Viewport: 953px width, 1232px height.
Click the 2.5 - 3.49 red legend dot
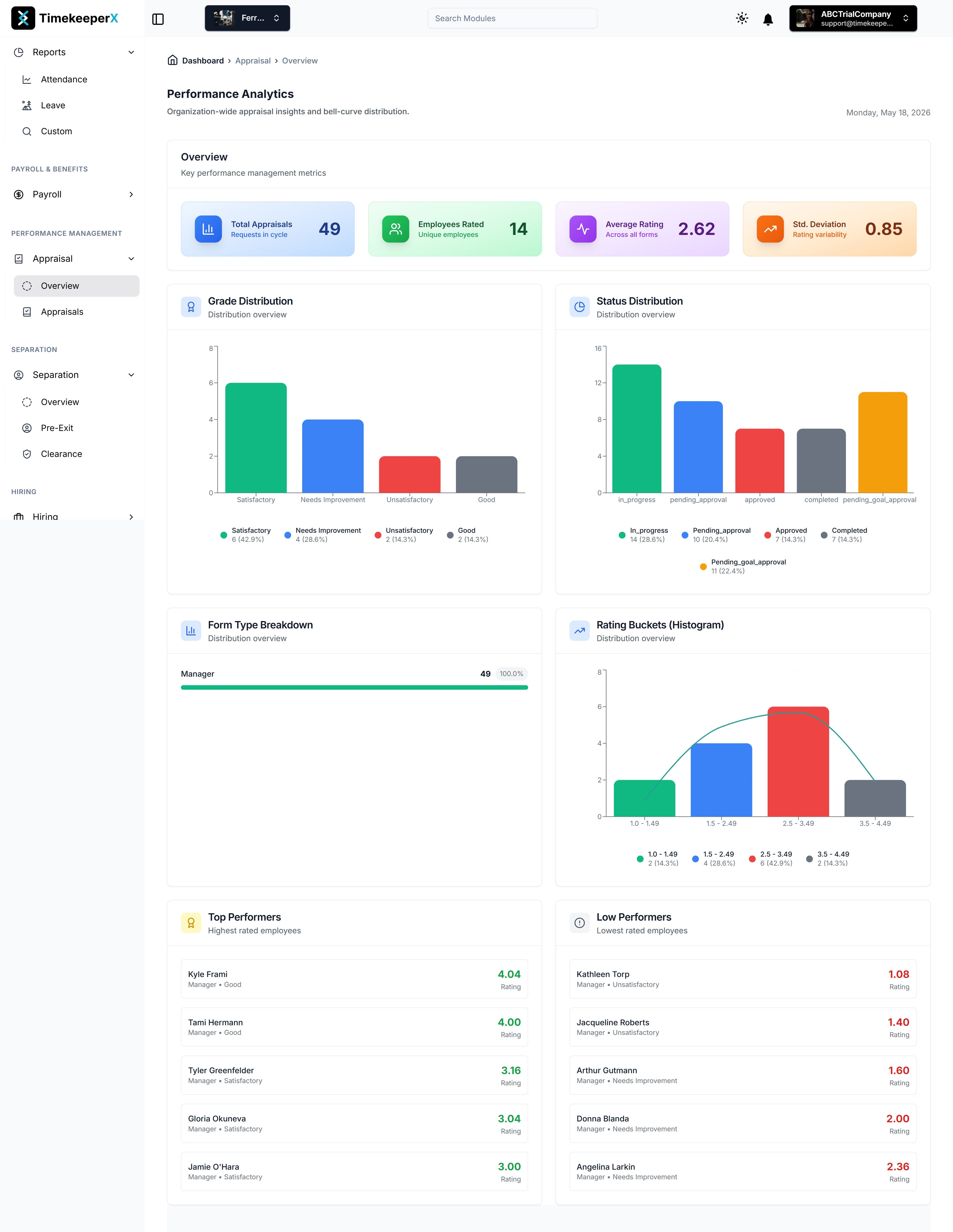coord(752,859)
